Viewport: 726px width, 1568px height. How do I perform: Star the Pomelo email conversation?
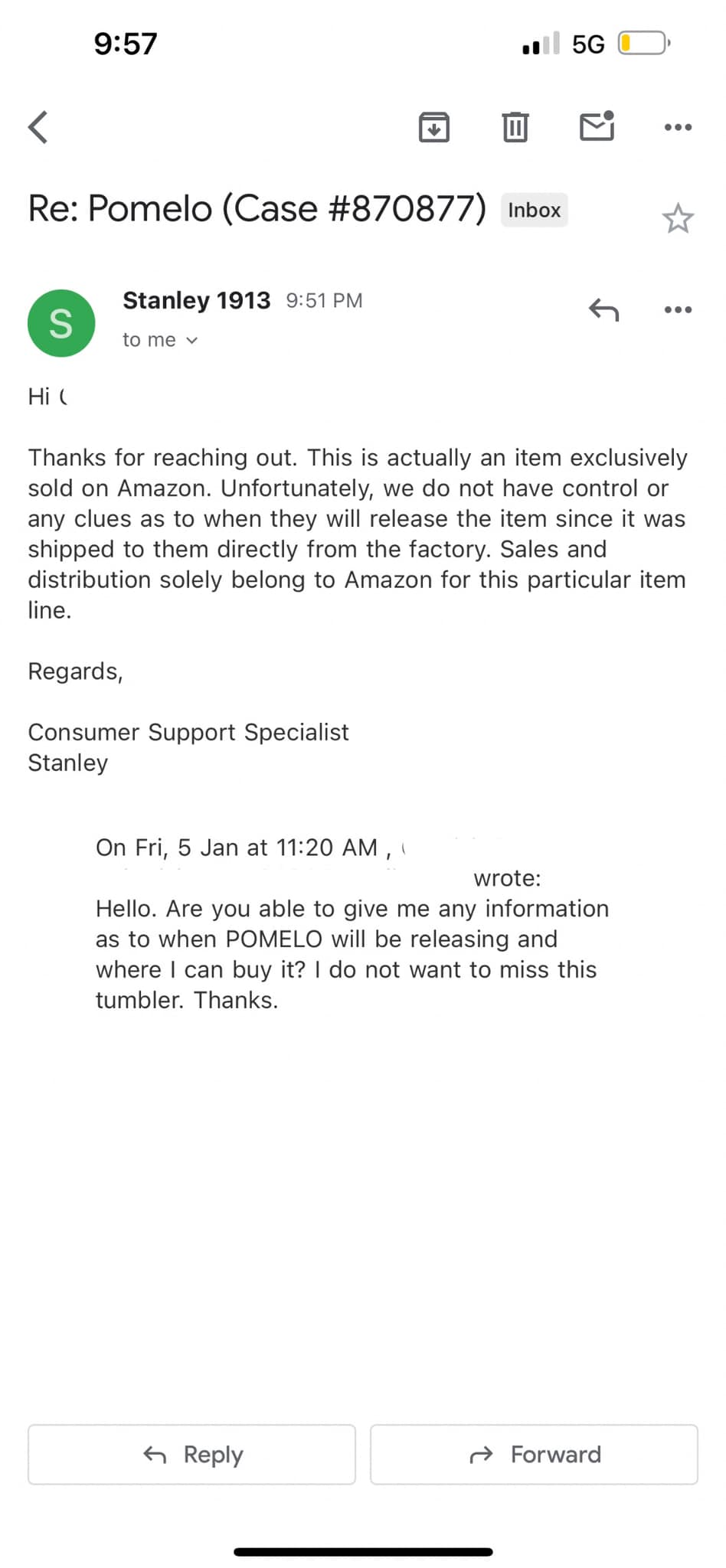(678, 219)
